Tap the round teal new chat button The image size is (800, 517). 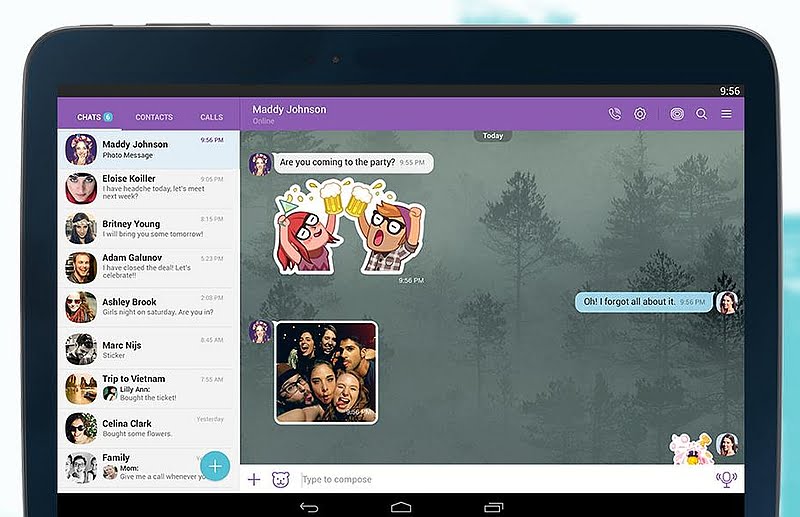pos(215,466)
